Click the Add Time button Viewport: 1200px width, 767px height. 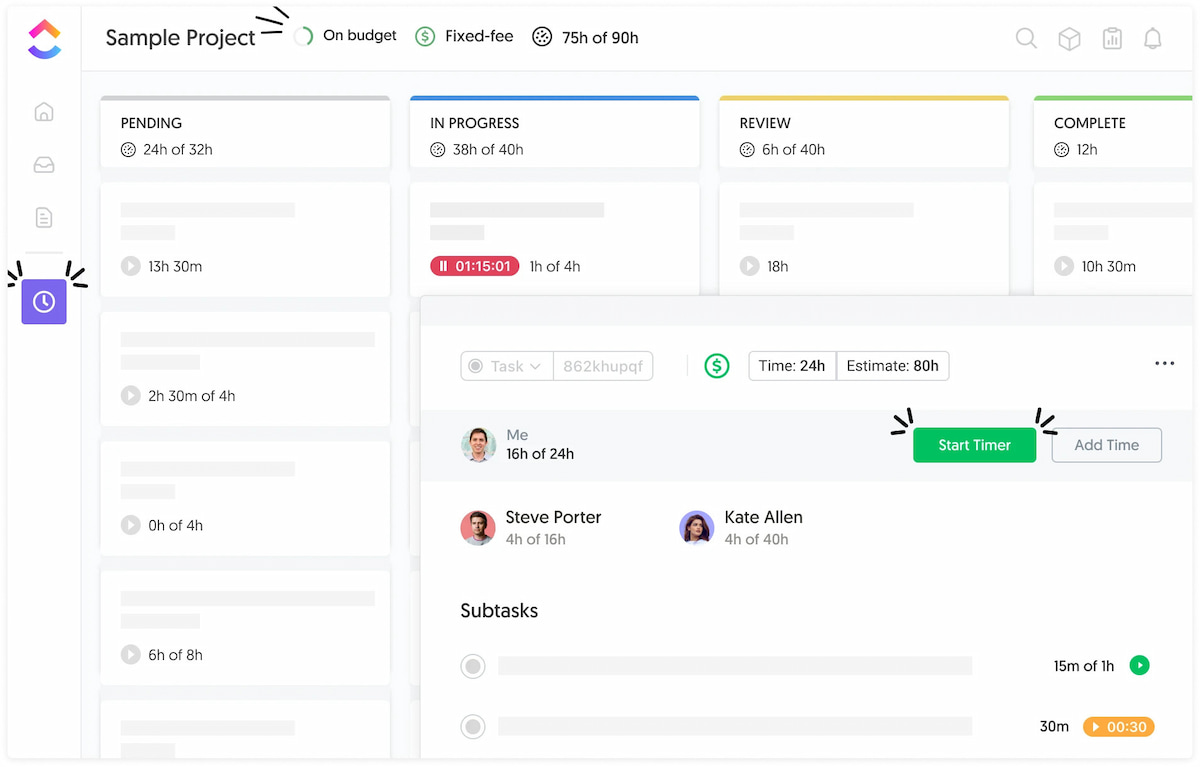point(1106,445)
